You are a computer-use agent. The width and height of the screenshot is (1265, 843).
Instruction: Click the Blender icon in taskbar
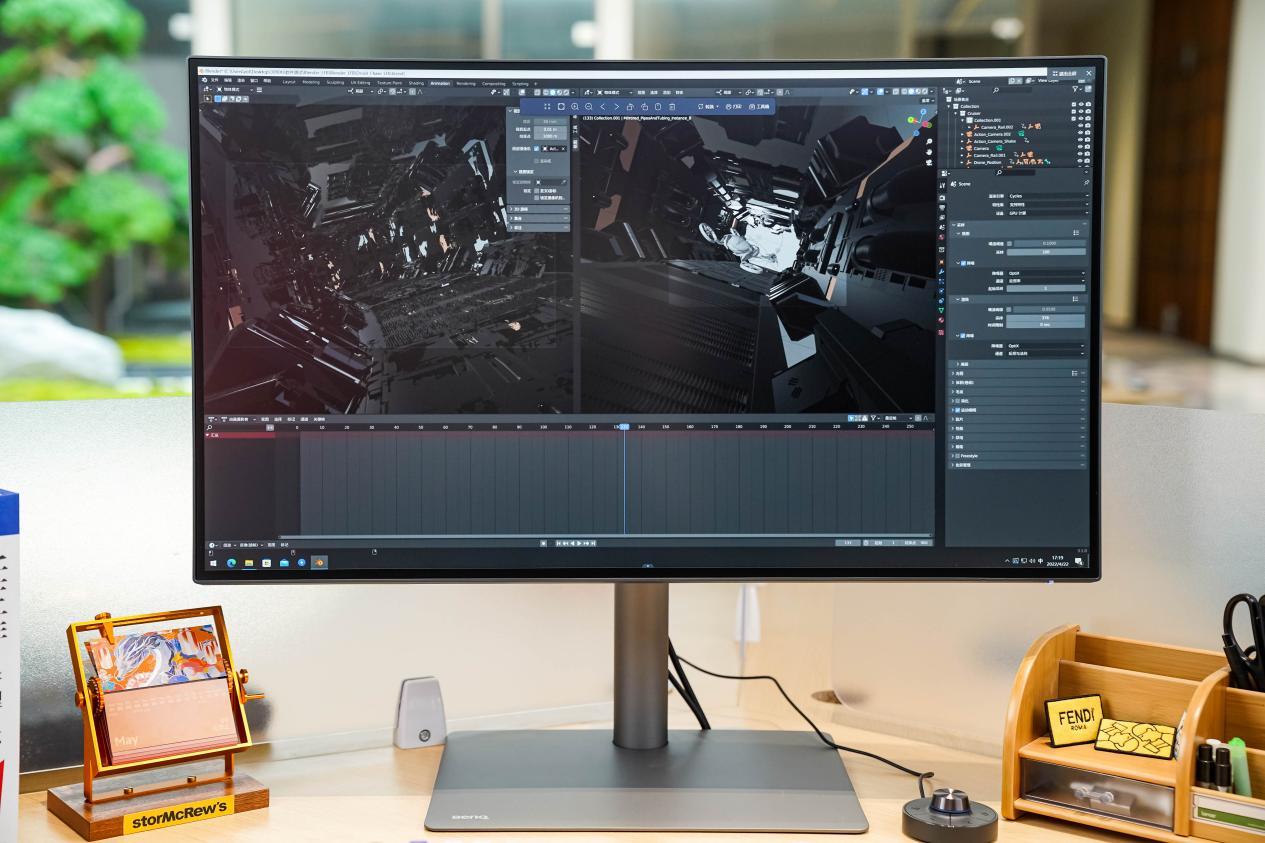(320, 562)
